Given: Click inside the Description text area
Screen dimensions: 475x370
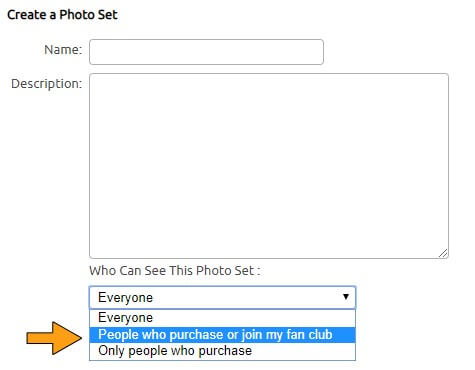Looking at the screenshot, I should pos(269,166).
